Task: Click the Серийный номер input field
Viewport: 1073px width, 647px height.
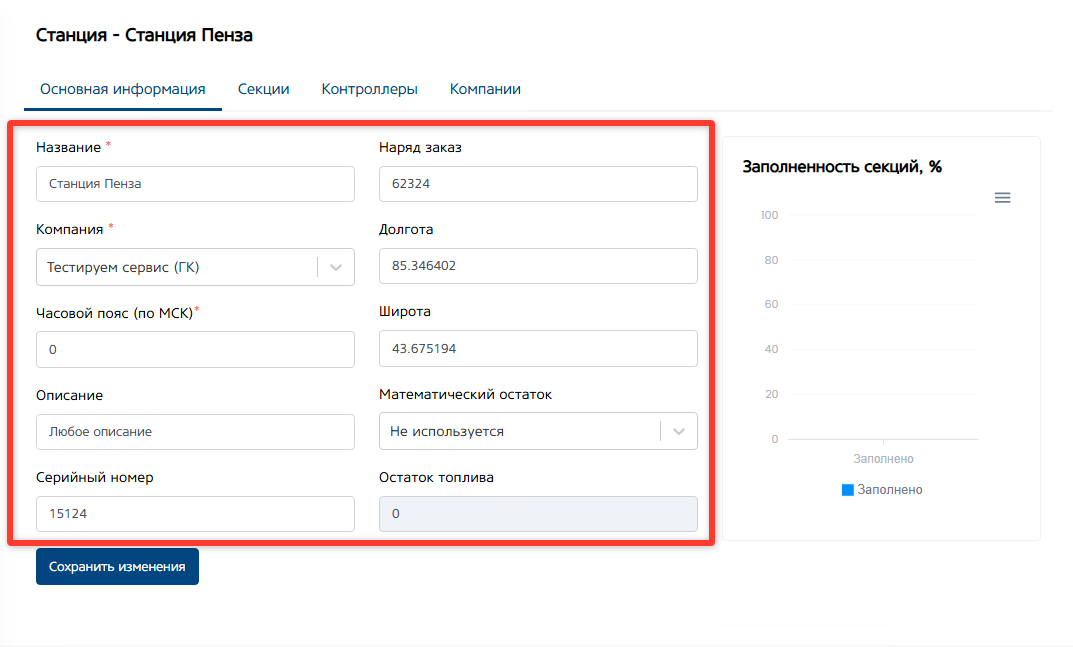Action: [195, 514]
